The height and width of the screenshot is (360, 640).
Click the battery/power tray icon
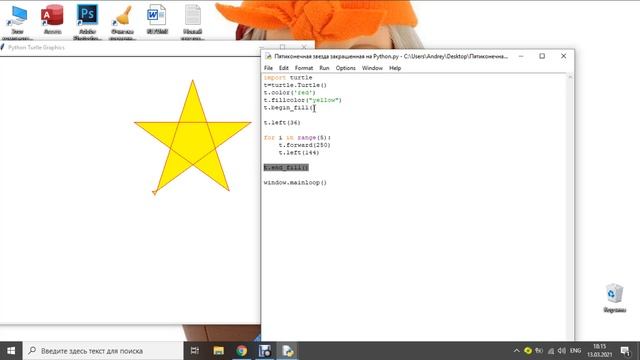click(539, 351)
